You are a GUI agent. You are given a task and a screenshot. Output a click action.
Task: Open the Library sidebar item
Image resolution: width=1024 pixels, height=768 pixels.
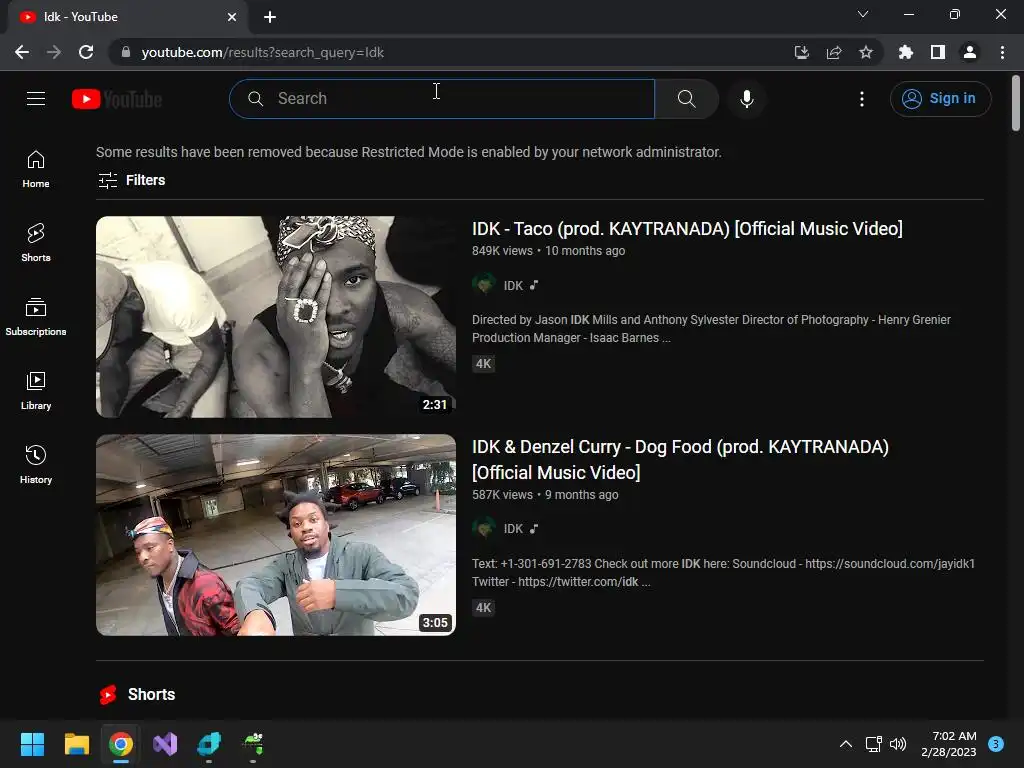36,391
